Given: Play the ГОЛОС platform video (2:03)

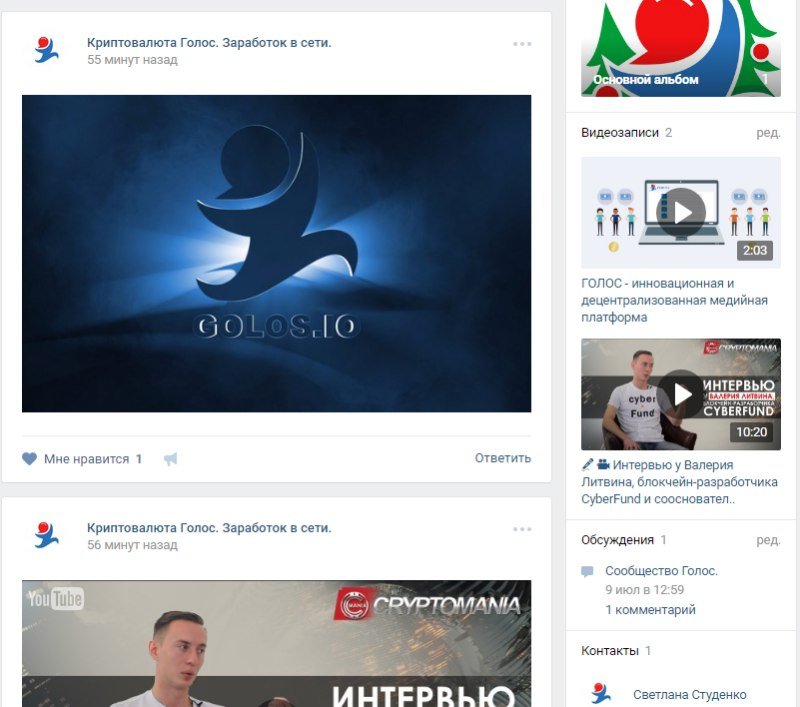Looking at the screenshot, I should tap(681, 213).
